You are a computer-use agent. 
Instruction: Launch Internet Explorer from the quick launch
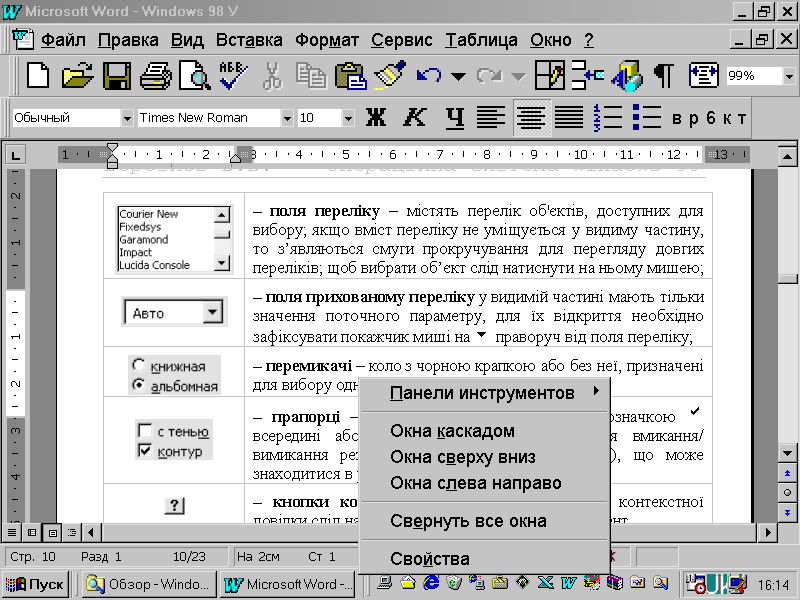(x=431, y=582)
